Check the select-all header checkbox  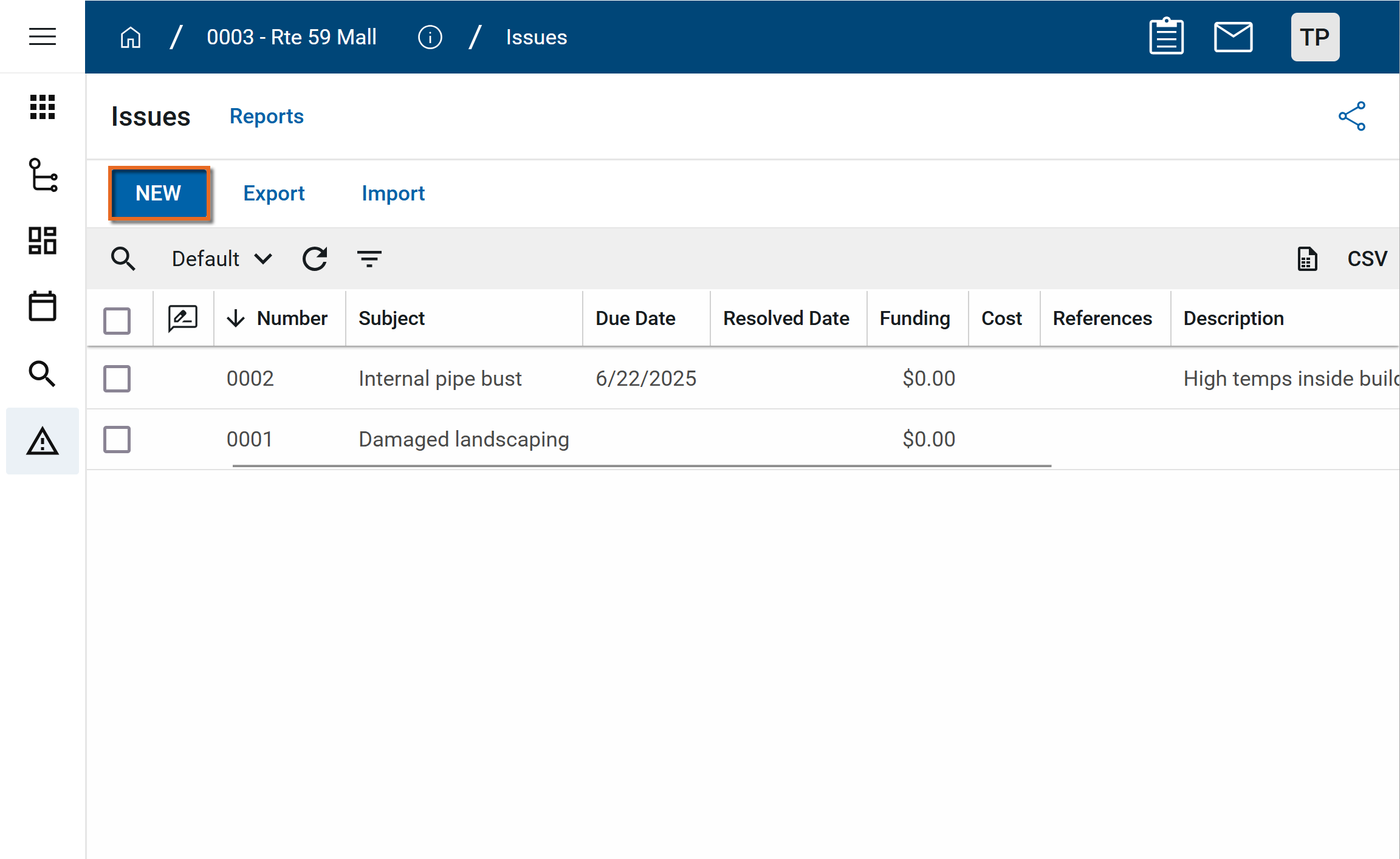click(x=117, y=320)
